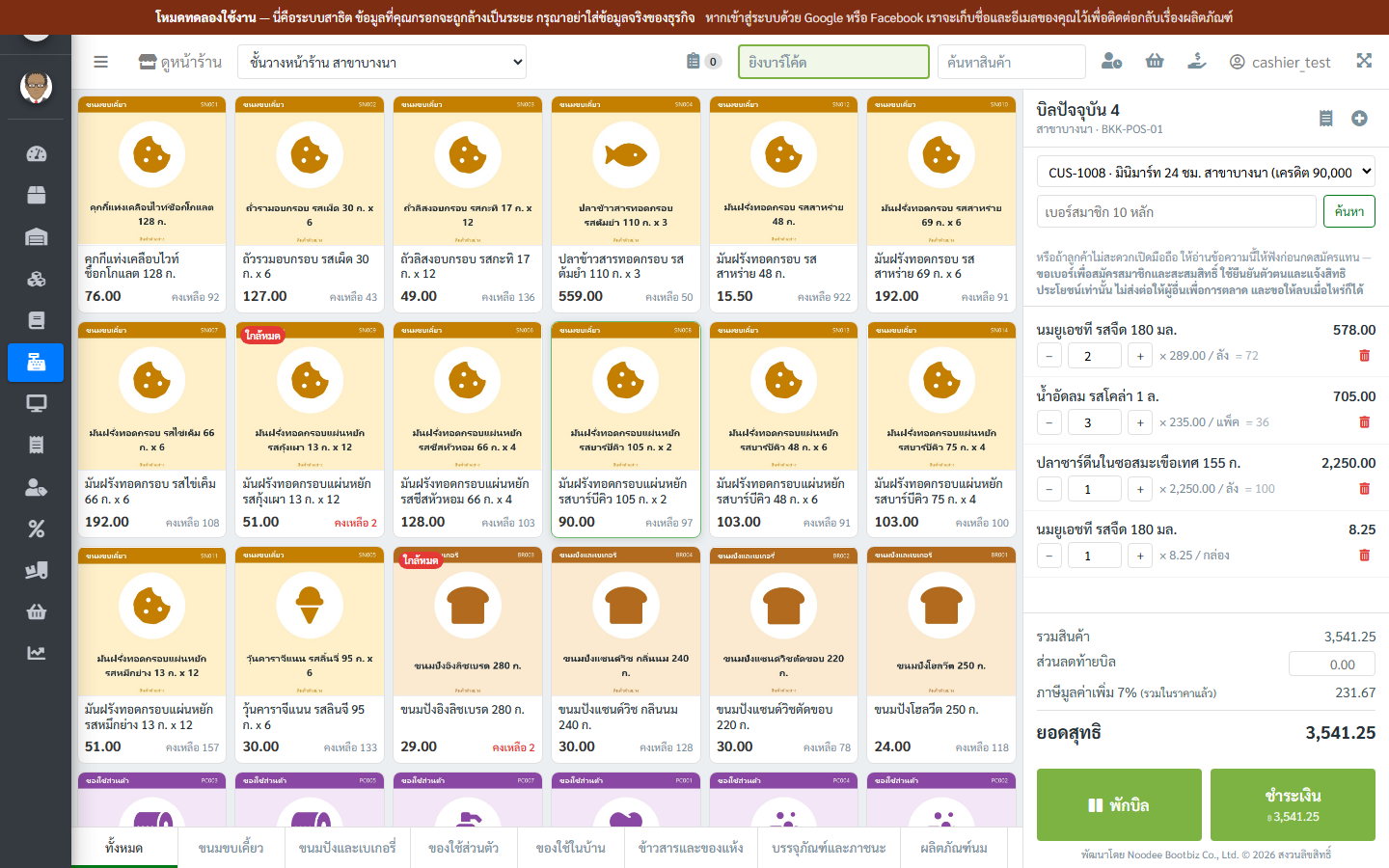The height and width of the screenshot is (868, 1389).
Task: Select the ของใช้ในบ้าน category tab
Action: tap(571, 848)
